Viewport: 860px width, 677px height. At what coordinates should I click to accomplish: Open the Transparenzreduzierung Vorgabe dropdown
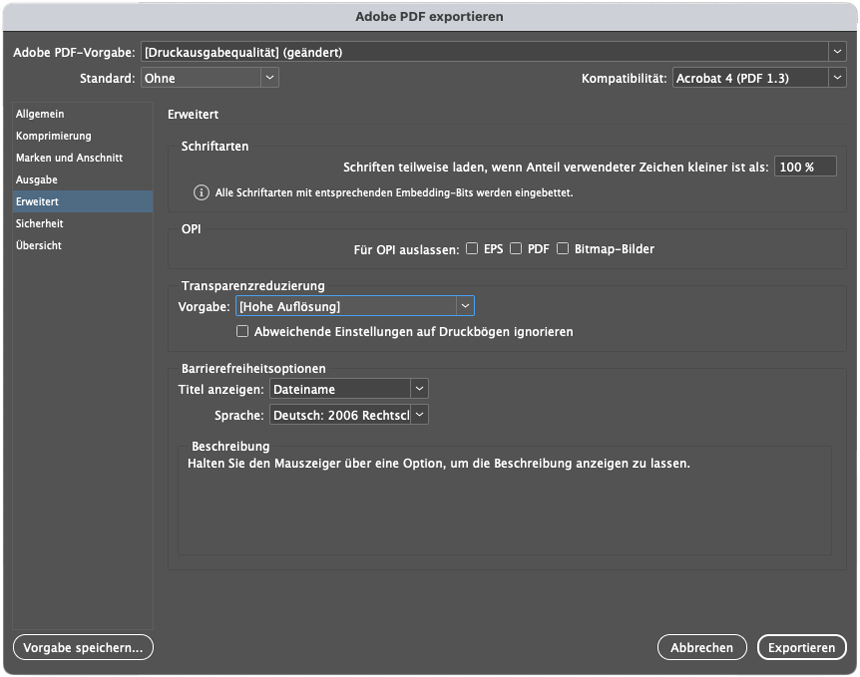[x=355, y=306]
